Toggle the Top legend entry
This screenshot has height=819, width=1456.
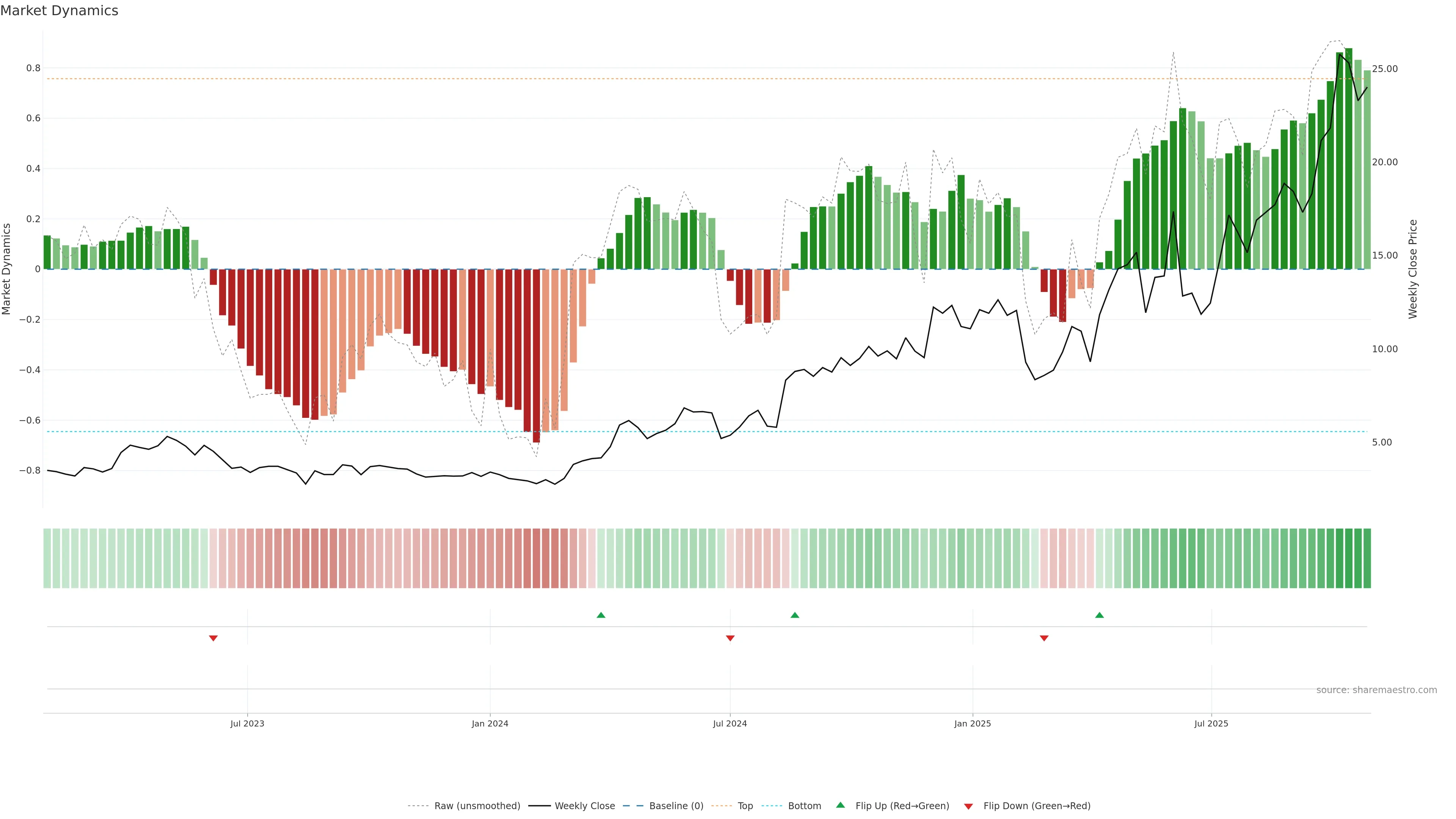745,806
